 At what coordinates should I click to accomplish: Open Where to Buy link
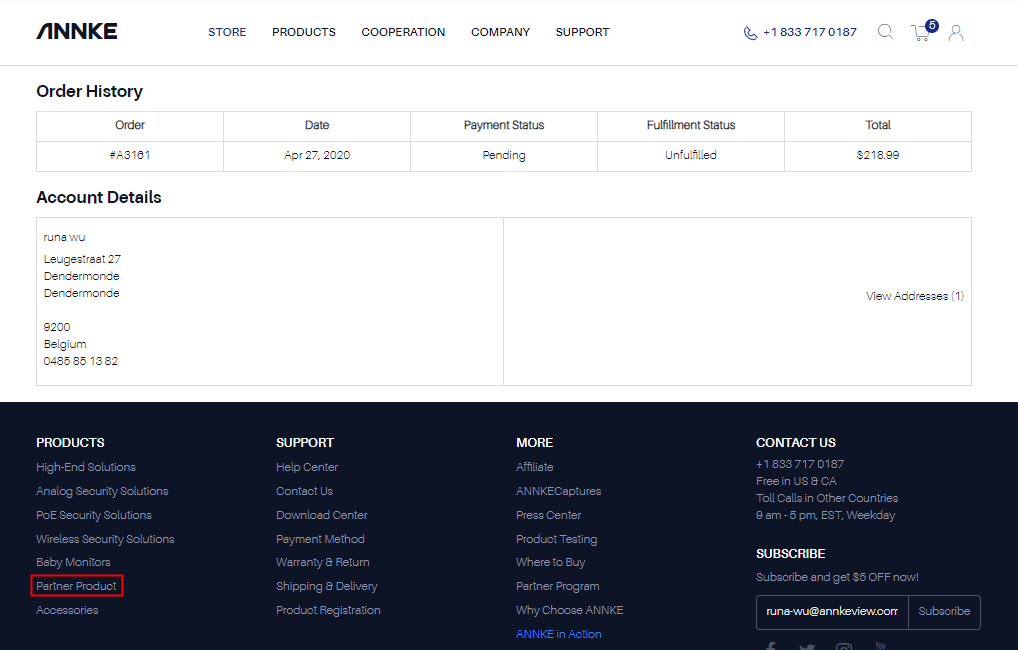coord(551,562)
